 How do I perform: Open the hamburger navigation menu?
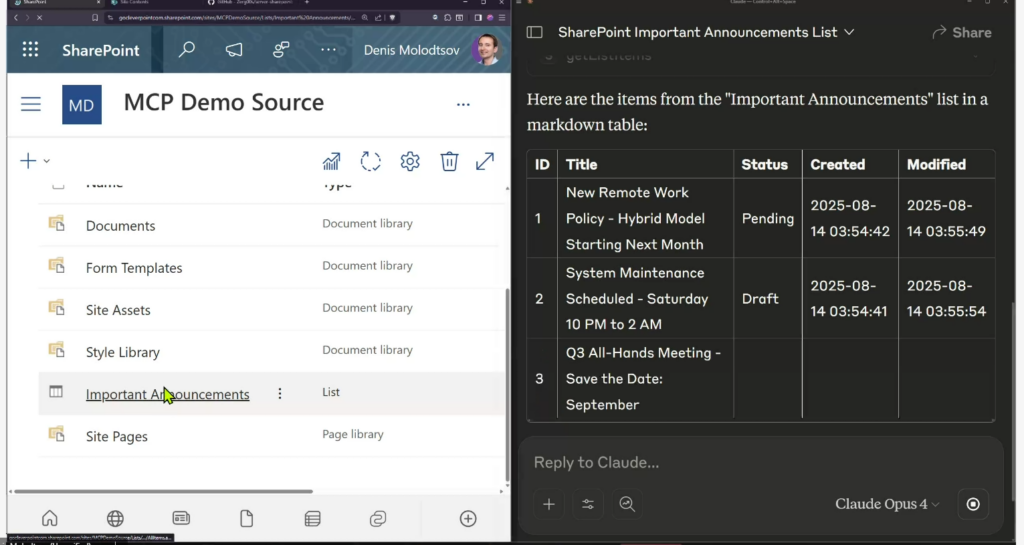[x=31, y=104]
